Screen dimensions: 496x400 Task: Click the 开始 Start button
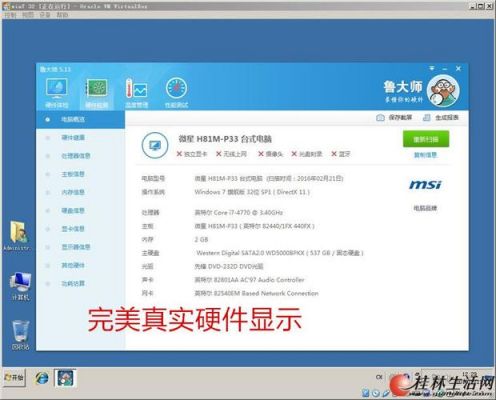coord(14,377)
